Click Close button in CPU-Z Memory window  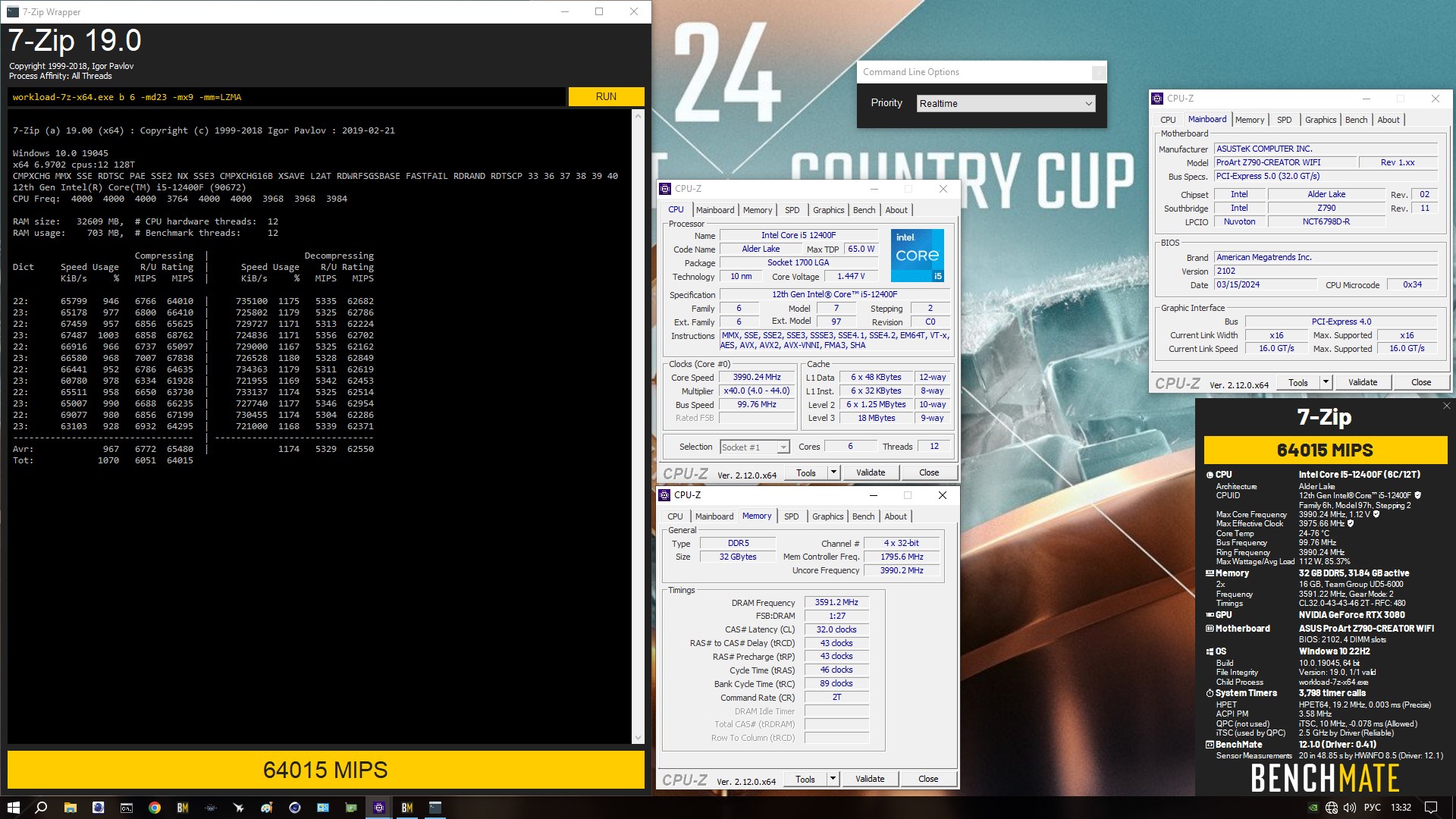[x=928, y=779]
